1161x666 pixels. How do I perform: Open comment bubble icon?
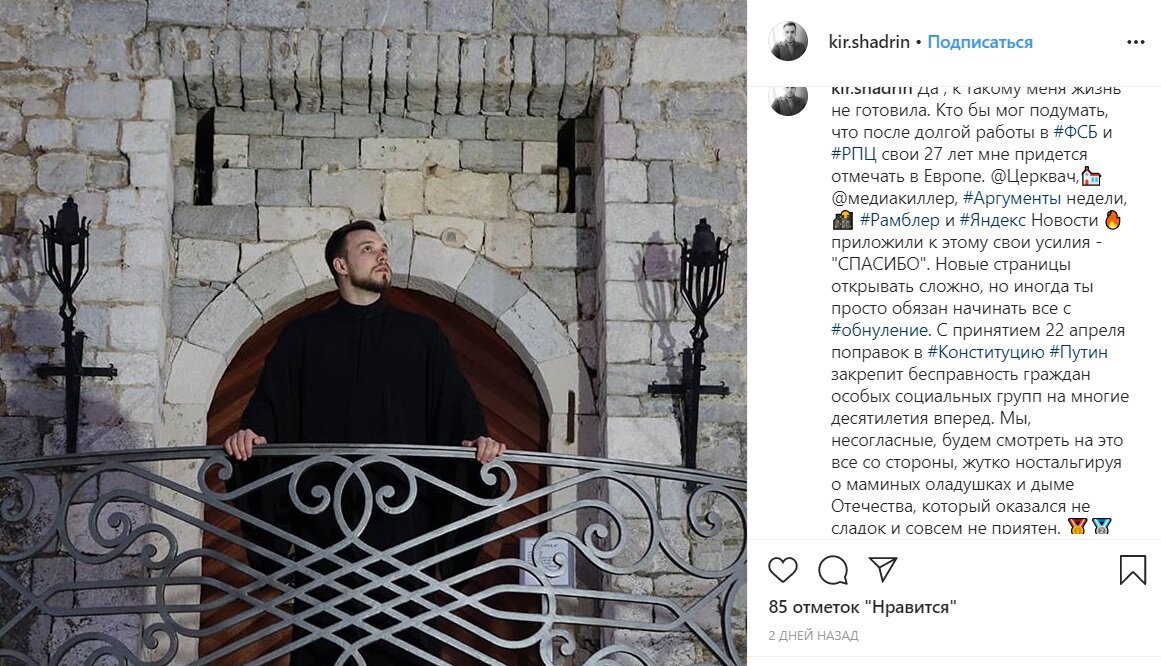[x=833, y=570]
